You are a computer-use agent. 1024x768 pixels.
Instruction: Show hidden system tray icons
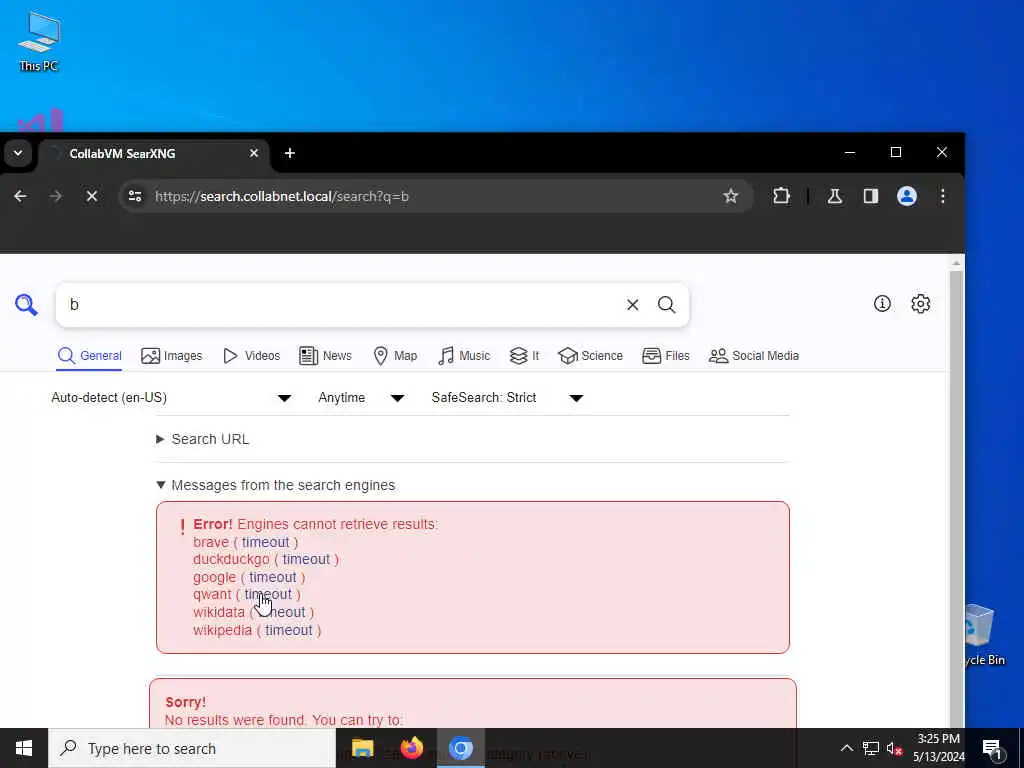846,748
